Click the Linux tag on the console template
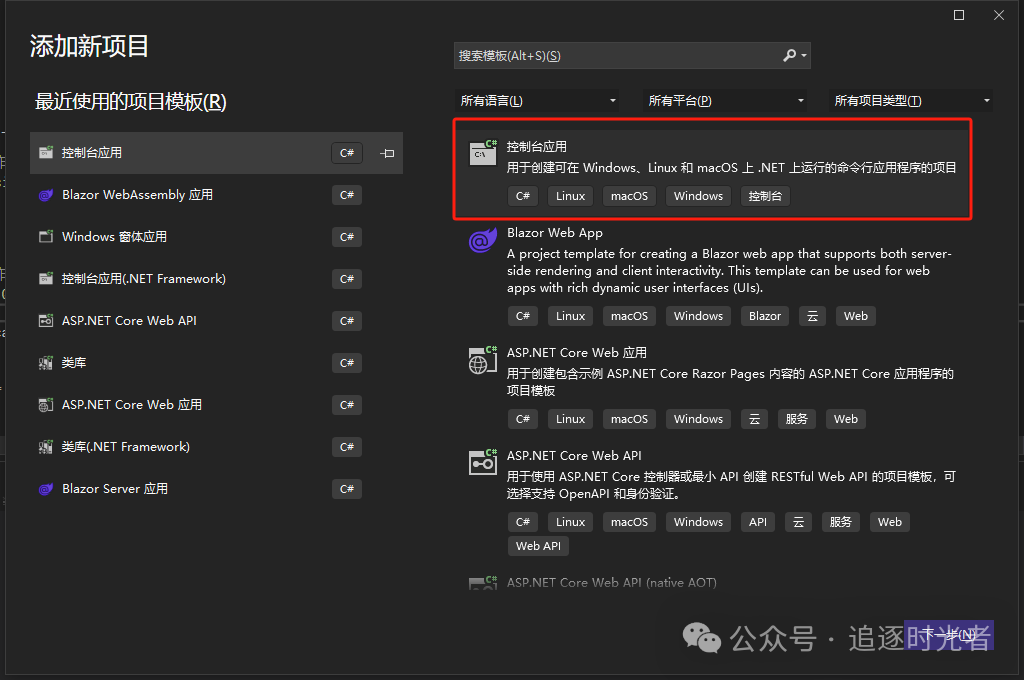Image resolution: width=1024 pixels, height=680 pixels. [569, 195]
